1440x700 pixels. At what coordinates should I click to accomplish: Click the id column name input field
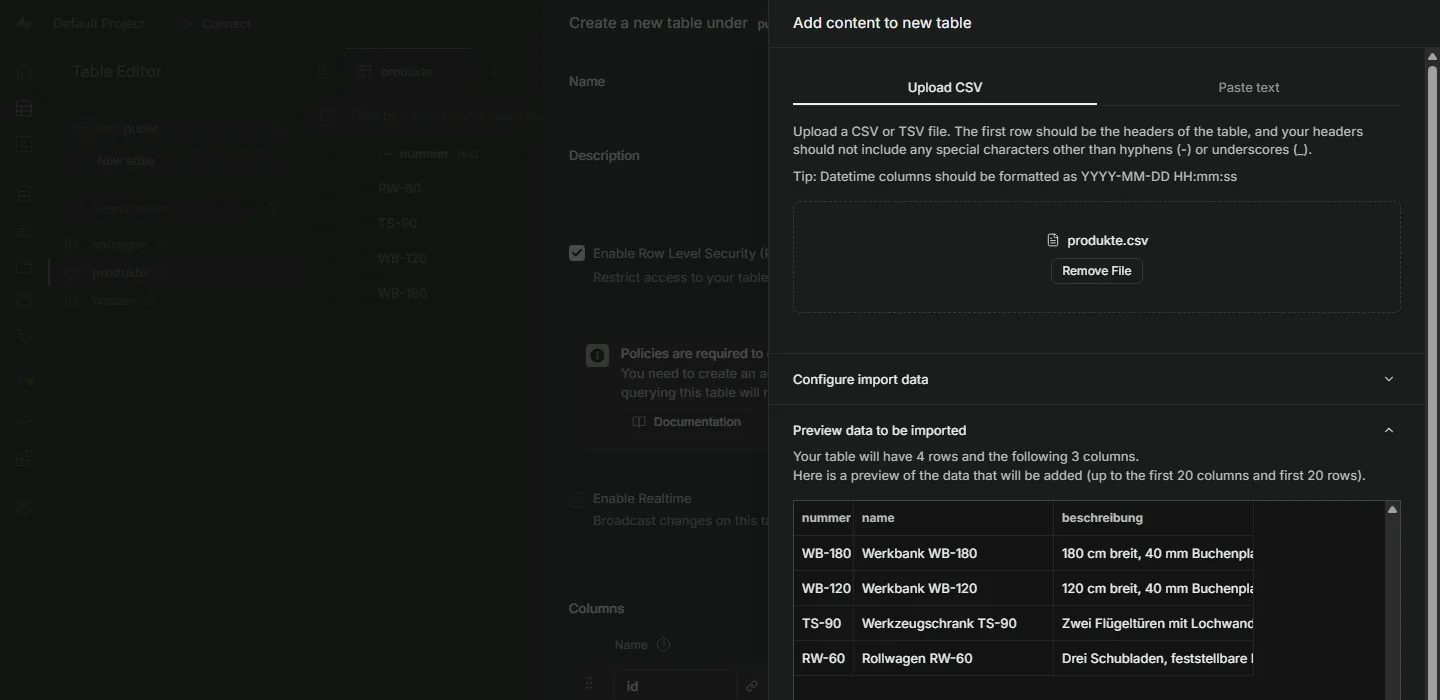(675, 686)
